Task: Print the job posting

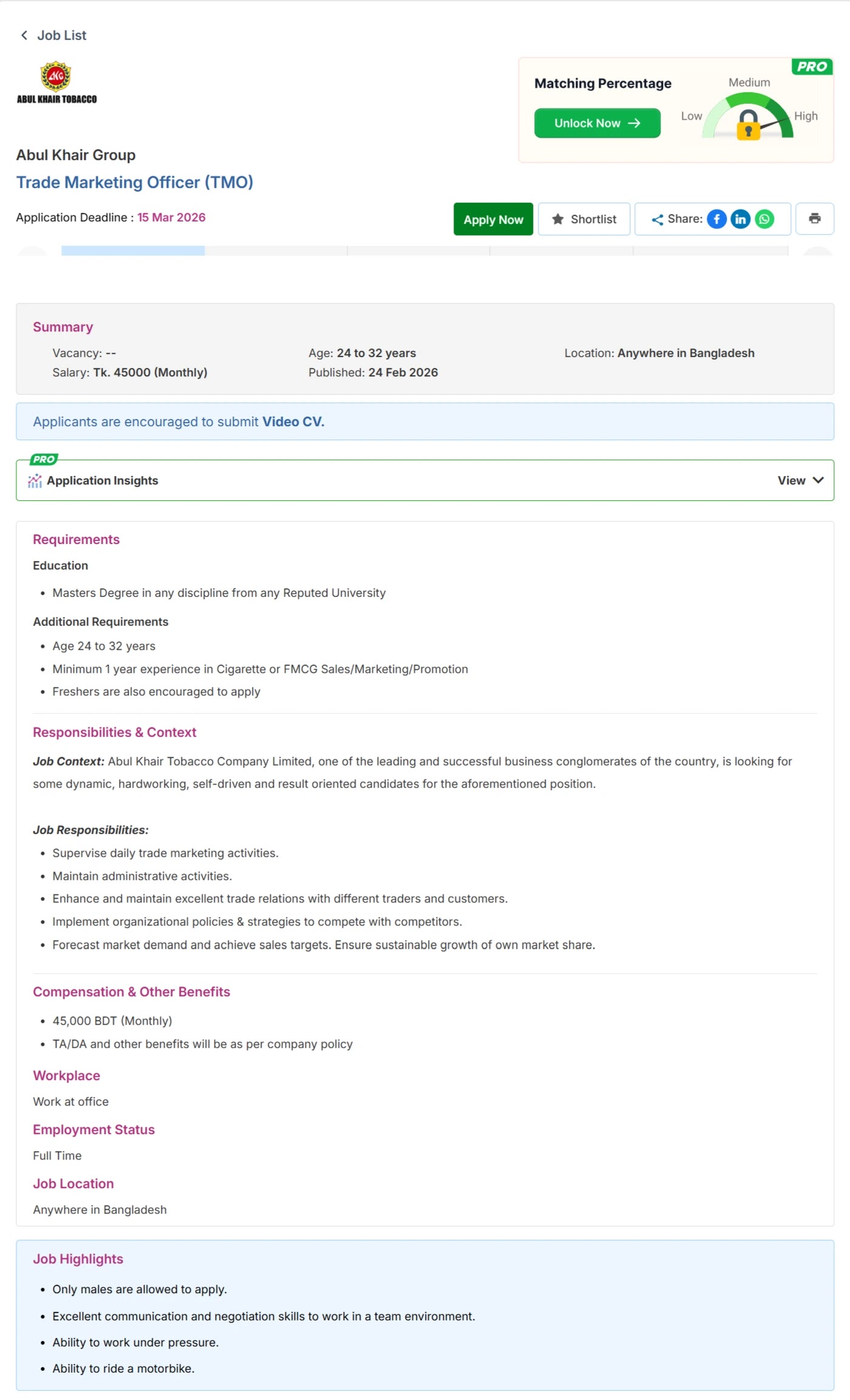Action: 814,219
